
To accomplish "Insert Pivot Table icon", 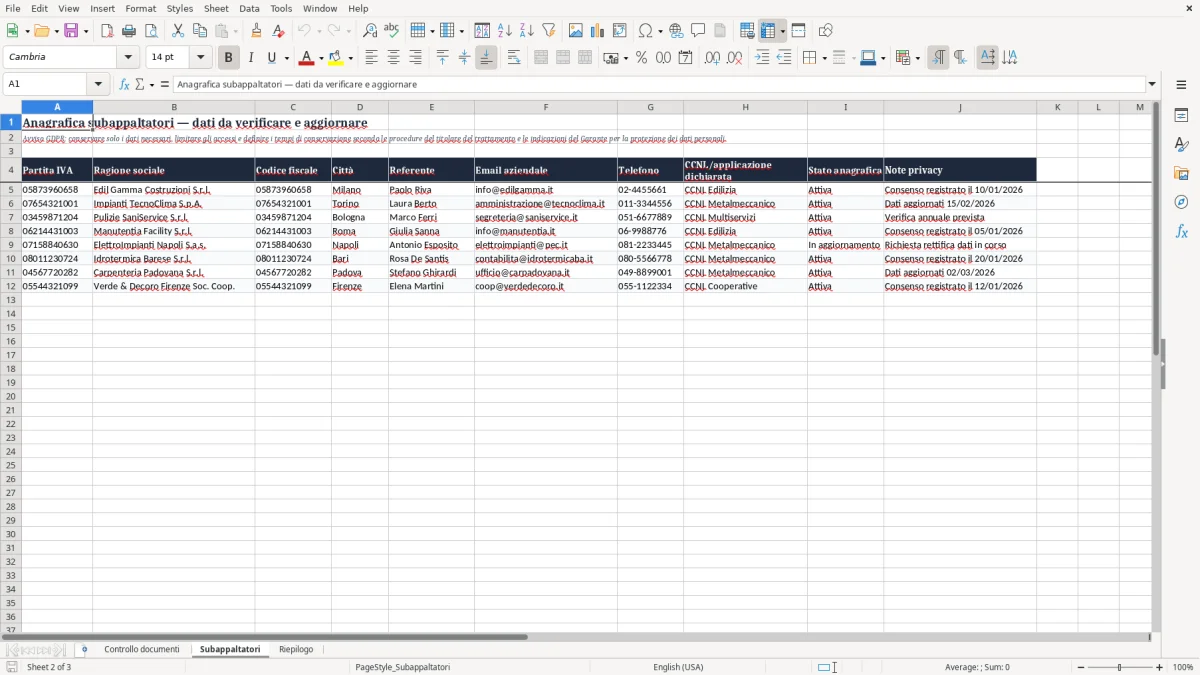I will coord(620,31).
